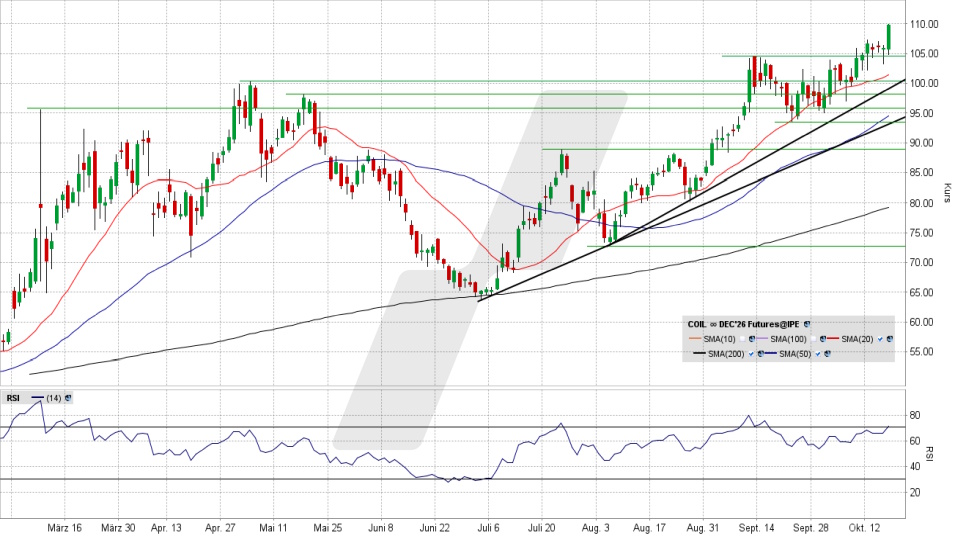Click the 'Aug. 17' date label

click(x=649, y=528)
